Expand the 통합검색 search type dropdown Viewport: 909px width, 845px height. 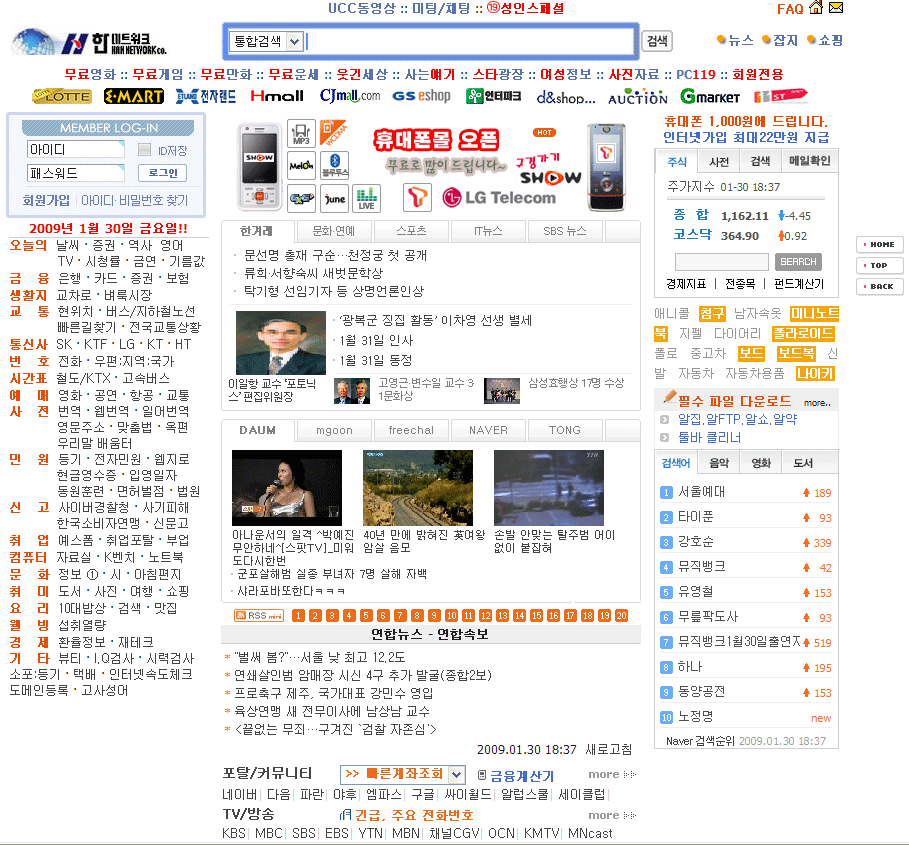294,41
